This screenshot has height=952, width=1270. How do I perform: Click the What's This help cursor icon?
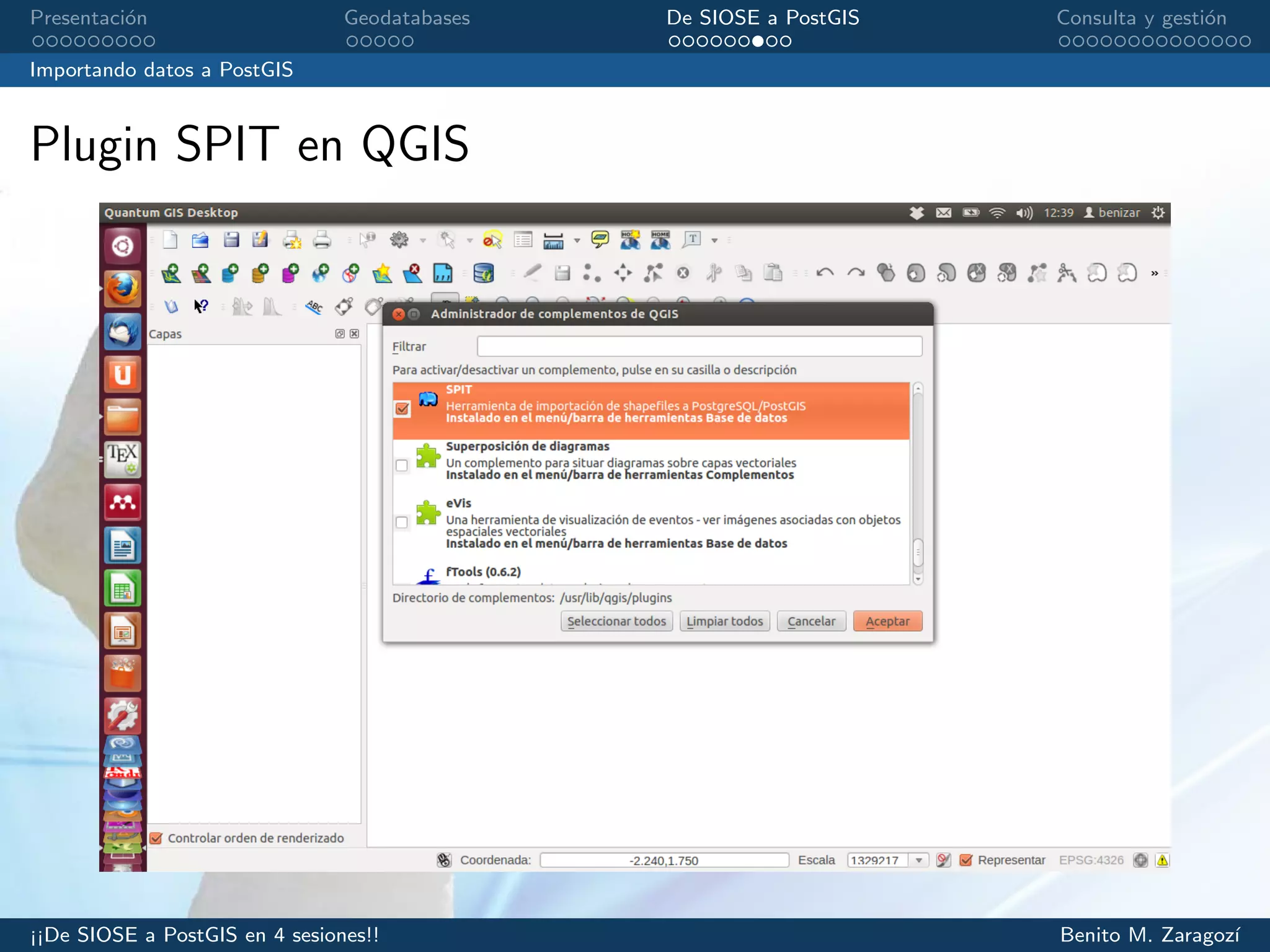tap(201, 306)
